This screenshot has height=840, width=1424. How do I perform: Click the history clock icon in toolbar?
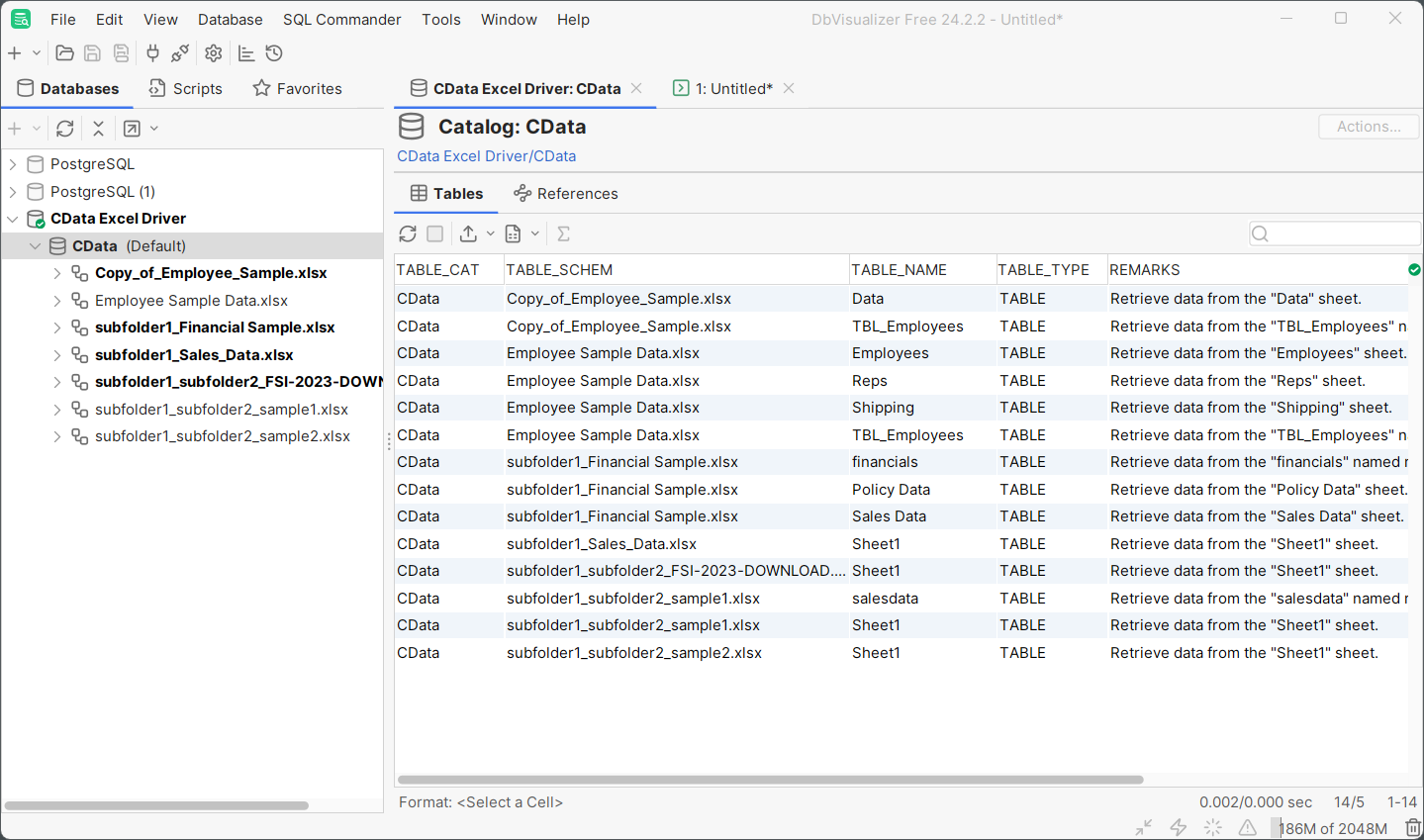coord(274,53)
